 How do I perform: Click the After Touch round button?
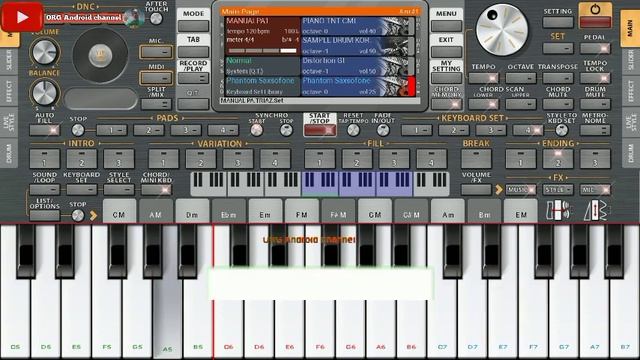[x=156, y=18]
